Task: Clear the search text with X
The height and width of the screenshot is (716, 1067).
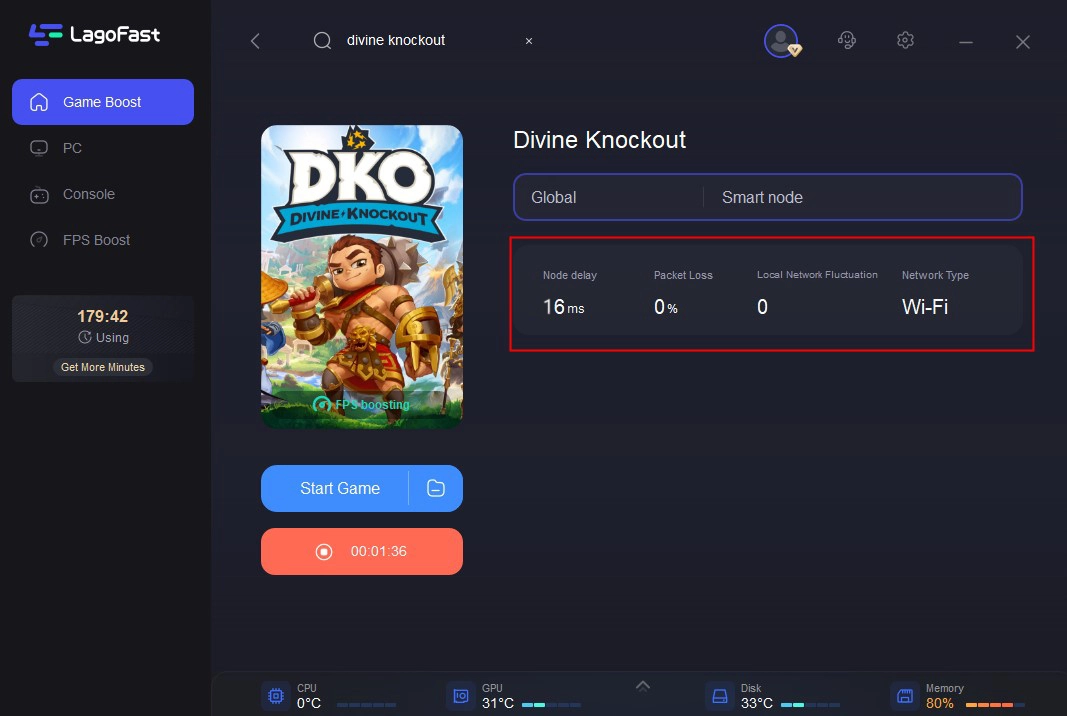Action: tap(529, 41)
